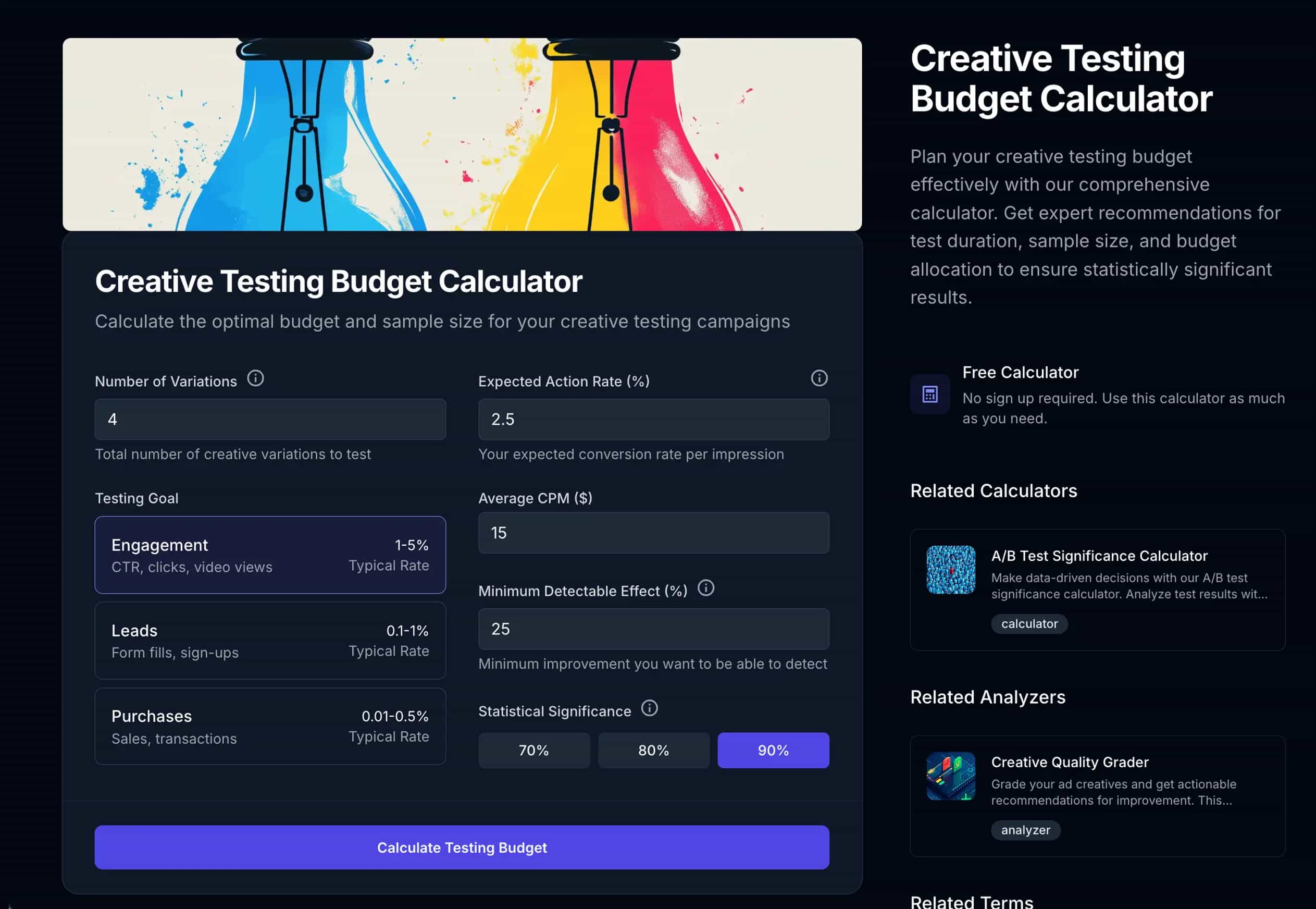
Task: Open the Creative Quality Grader thumbnail
Action: pos(951,776)
